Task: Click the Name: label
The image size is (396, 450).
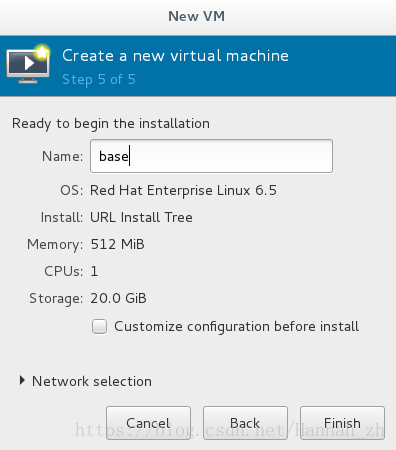Action: click(x=62, y=156)
